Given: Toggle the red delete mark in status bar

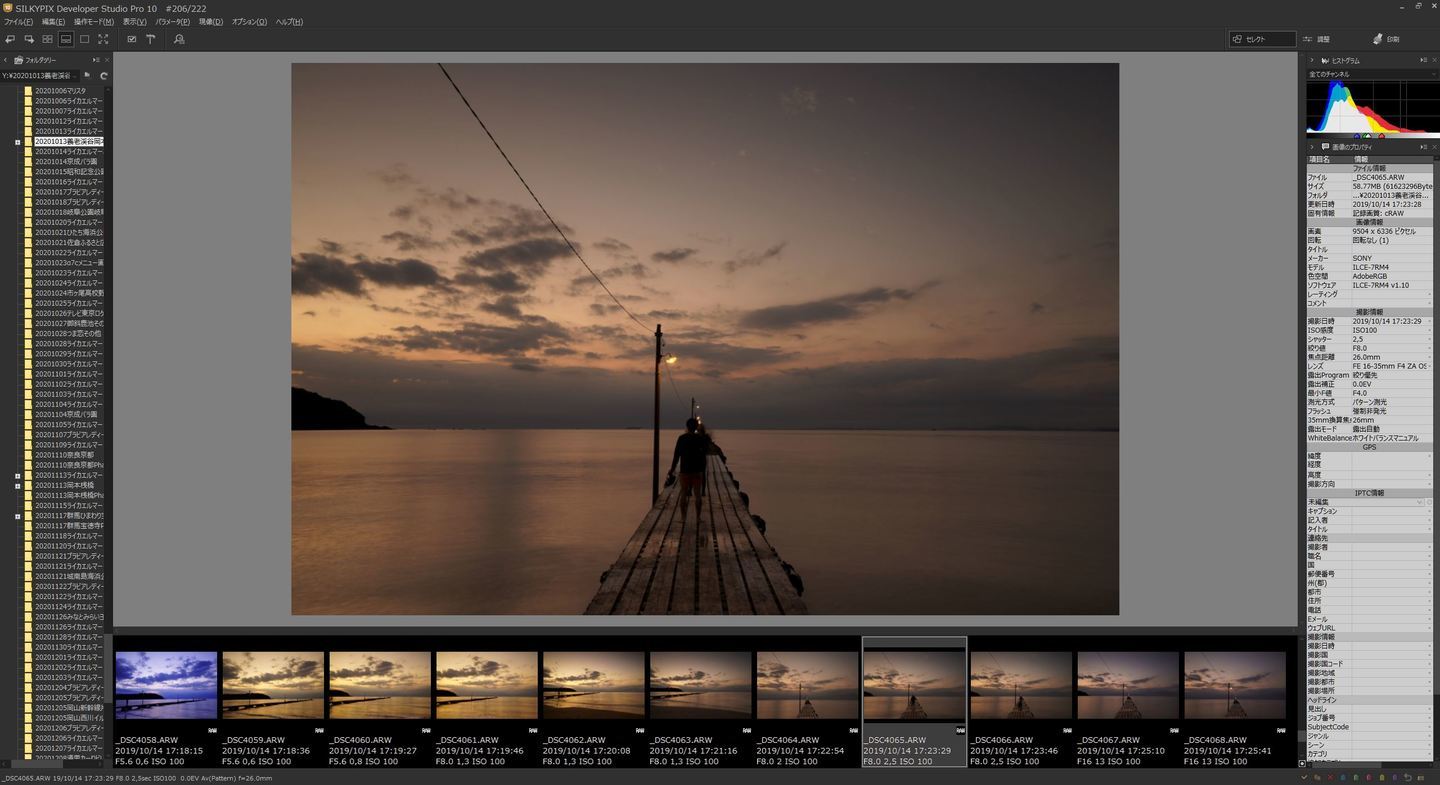Looking at the screenshot, I should tap(1329, 777).
